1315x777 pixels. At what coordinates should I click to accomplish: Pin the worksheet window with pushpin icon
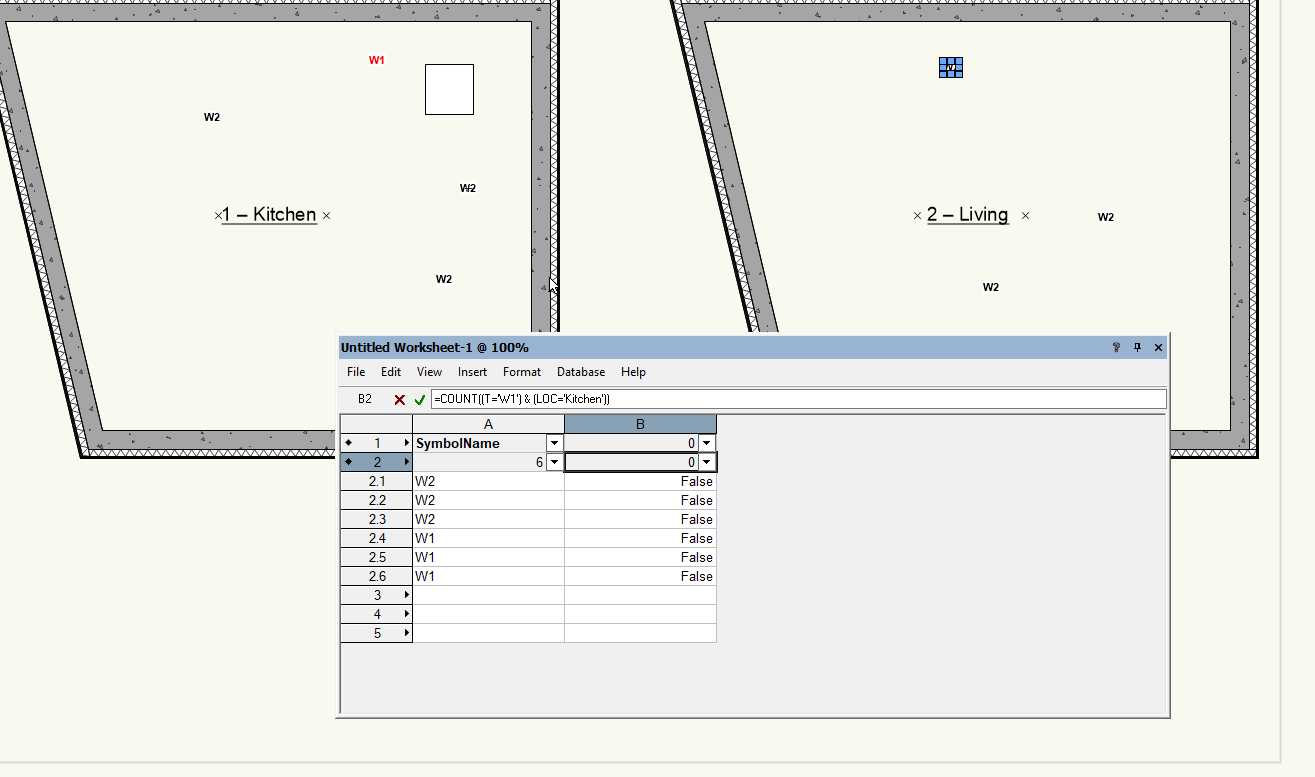[1137, 348]
